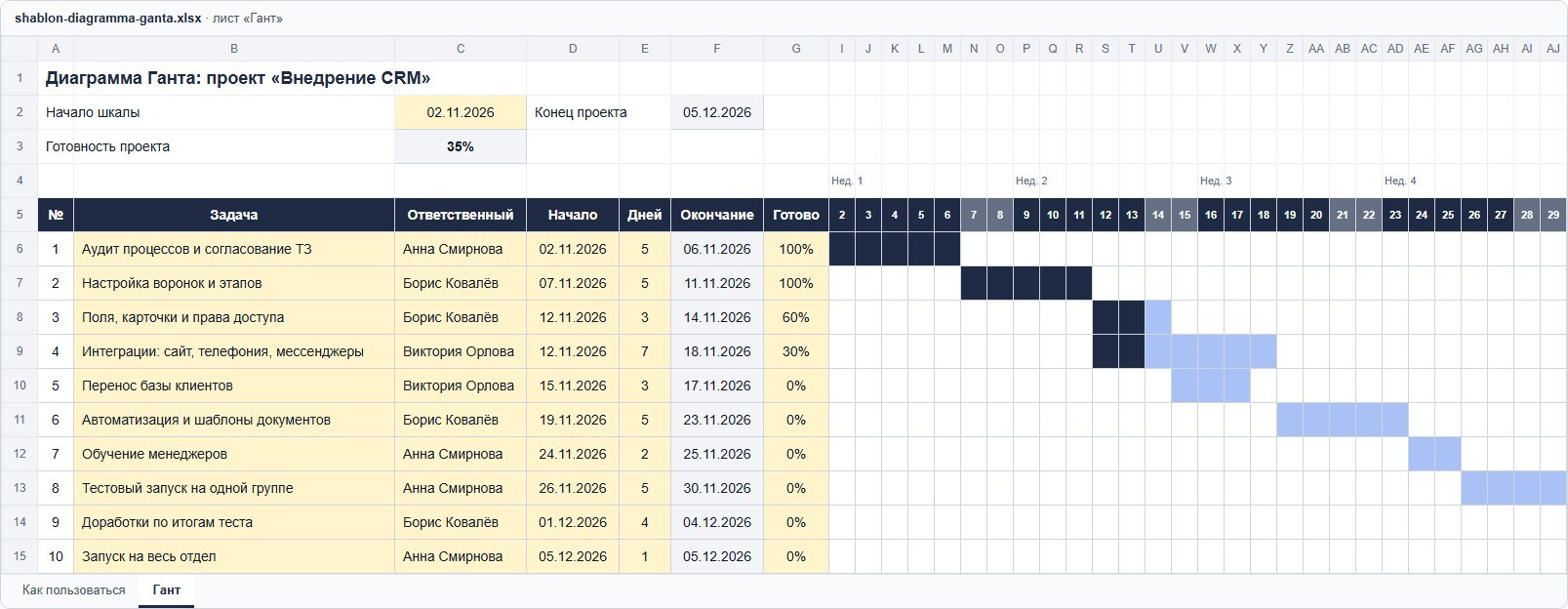Click the «Начало шкалы» label cell
The width and height of the screenshot is (1568, 609).
(x=217, y=112)
